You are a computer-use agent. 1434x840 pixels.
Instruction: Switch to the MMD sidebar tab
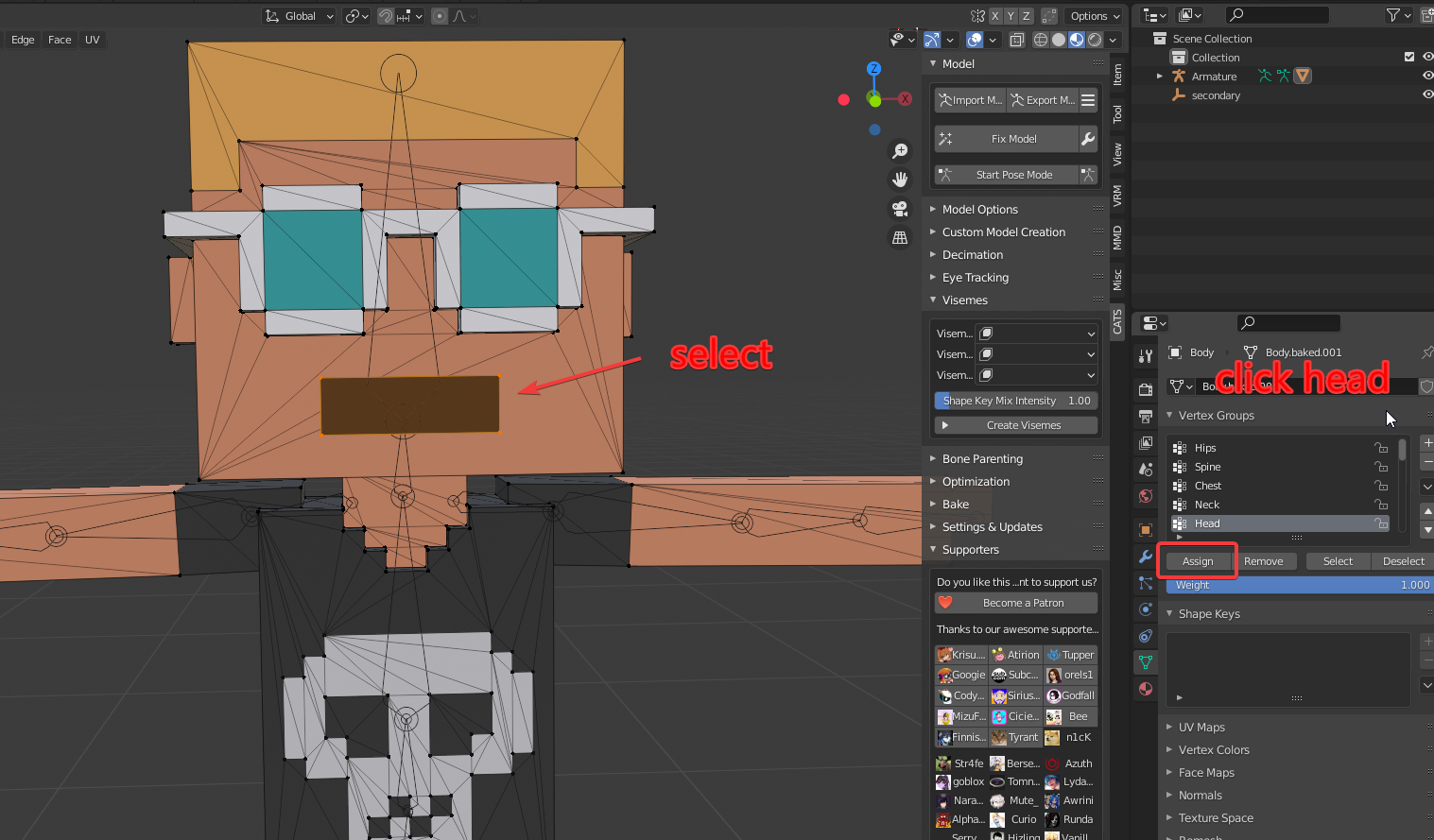pyautogui.click(x=1117, y=238)
